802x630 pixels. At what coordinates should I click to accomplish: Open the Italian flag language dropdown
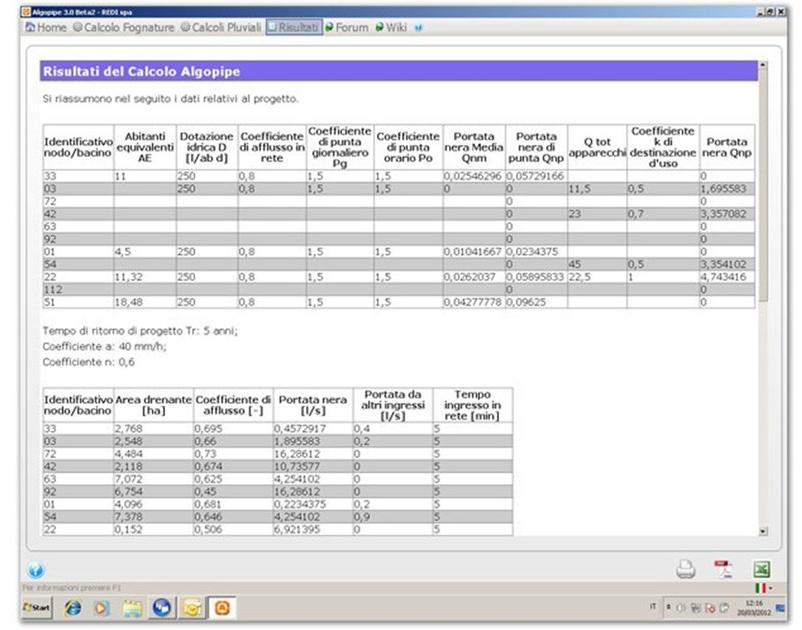tap(763, 590)
